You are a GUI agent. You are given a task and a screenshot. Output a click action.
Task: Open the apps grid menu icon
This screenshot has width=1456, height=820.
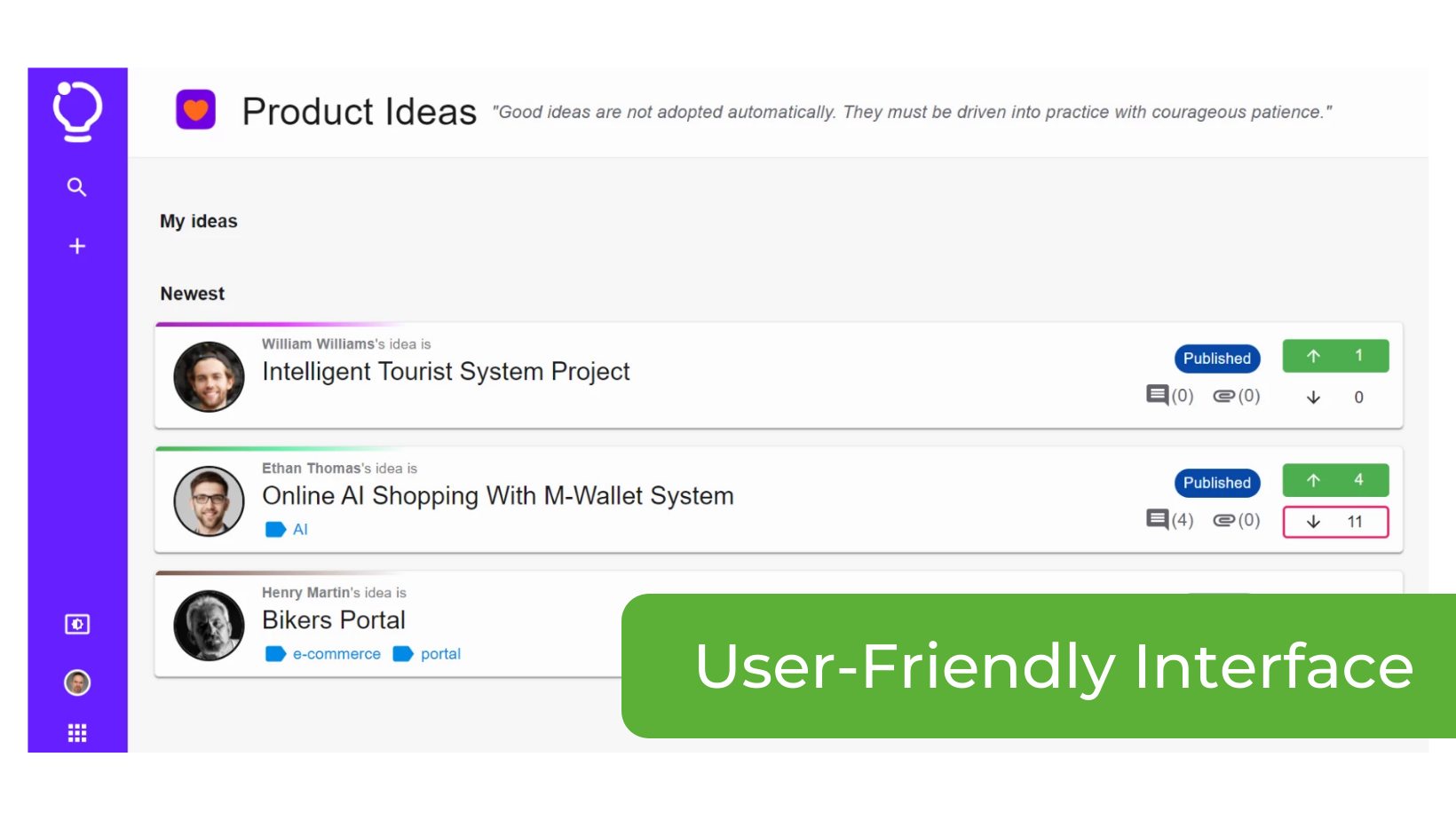77,733
